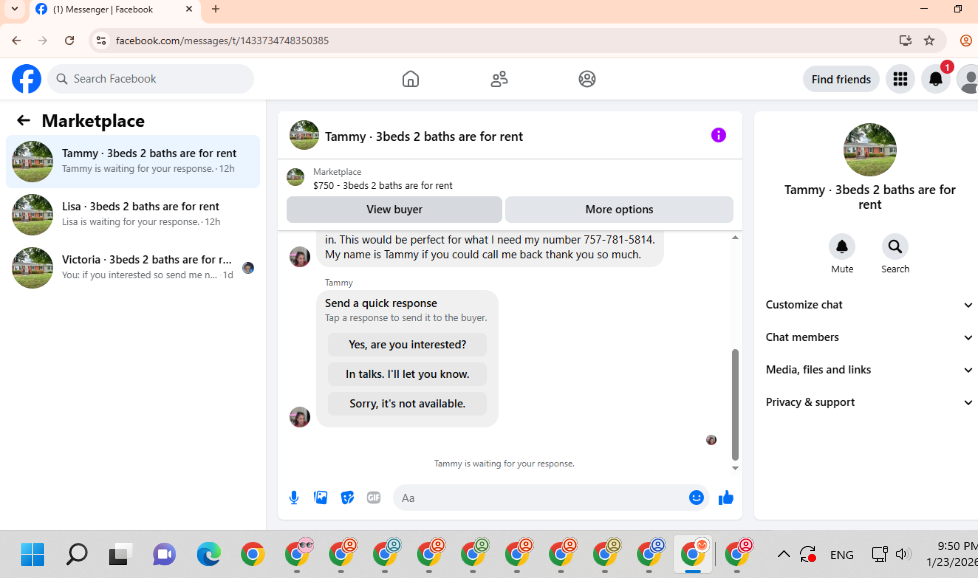978x578 pixels.
Task: Launch Microsoft Edge from taskbar
Action: (x=208, y=554)
